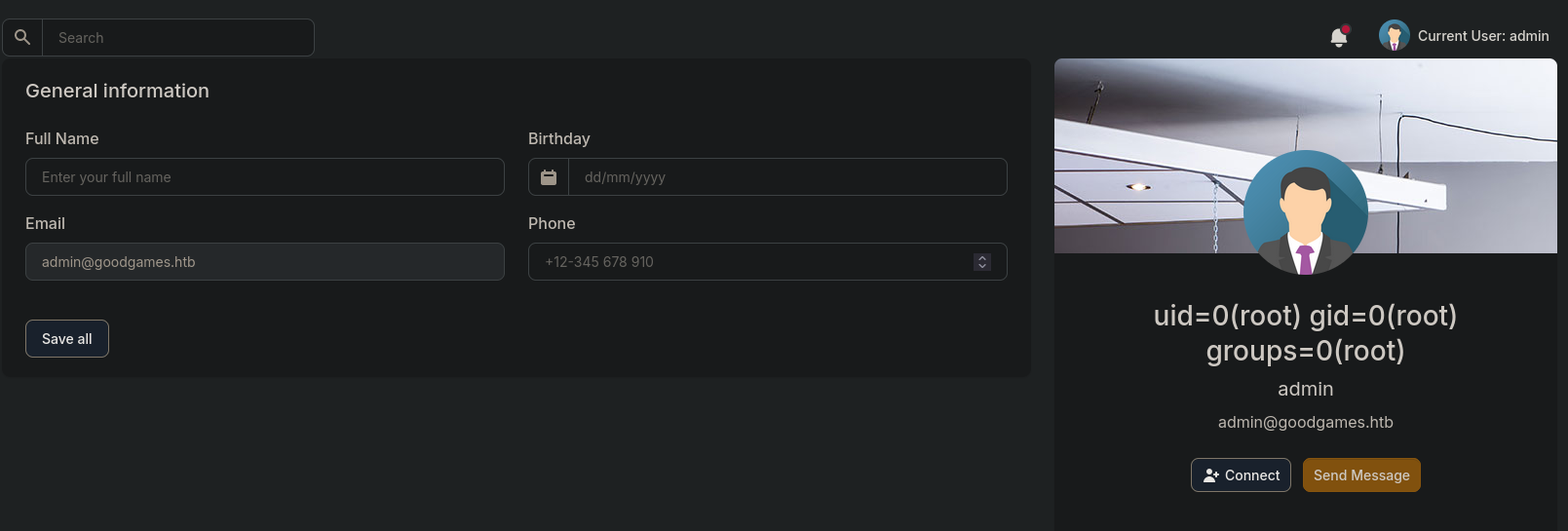Click the uid=0(root) profile heading
The image size is (1568, 531).
click(x=1306, y=333)
